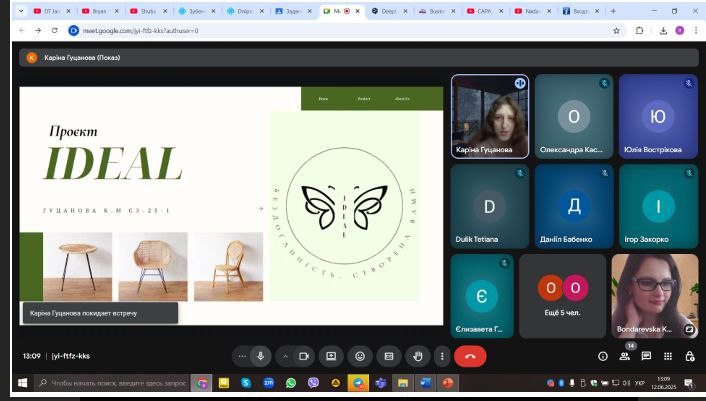Select Олександра Кас... participant tile

click(574, 117)
